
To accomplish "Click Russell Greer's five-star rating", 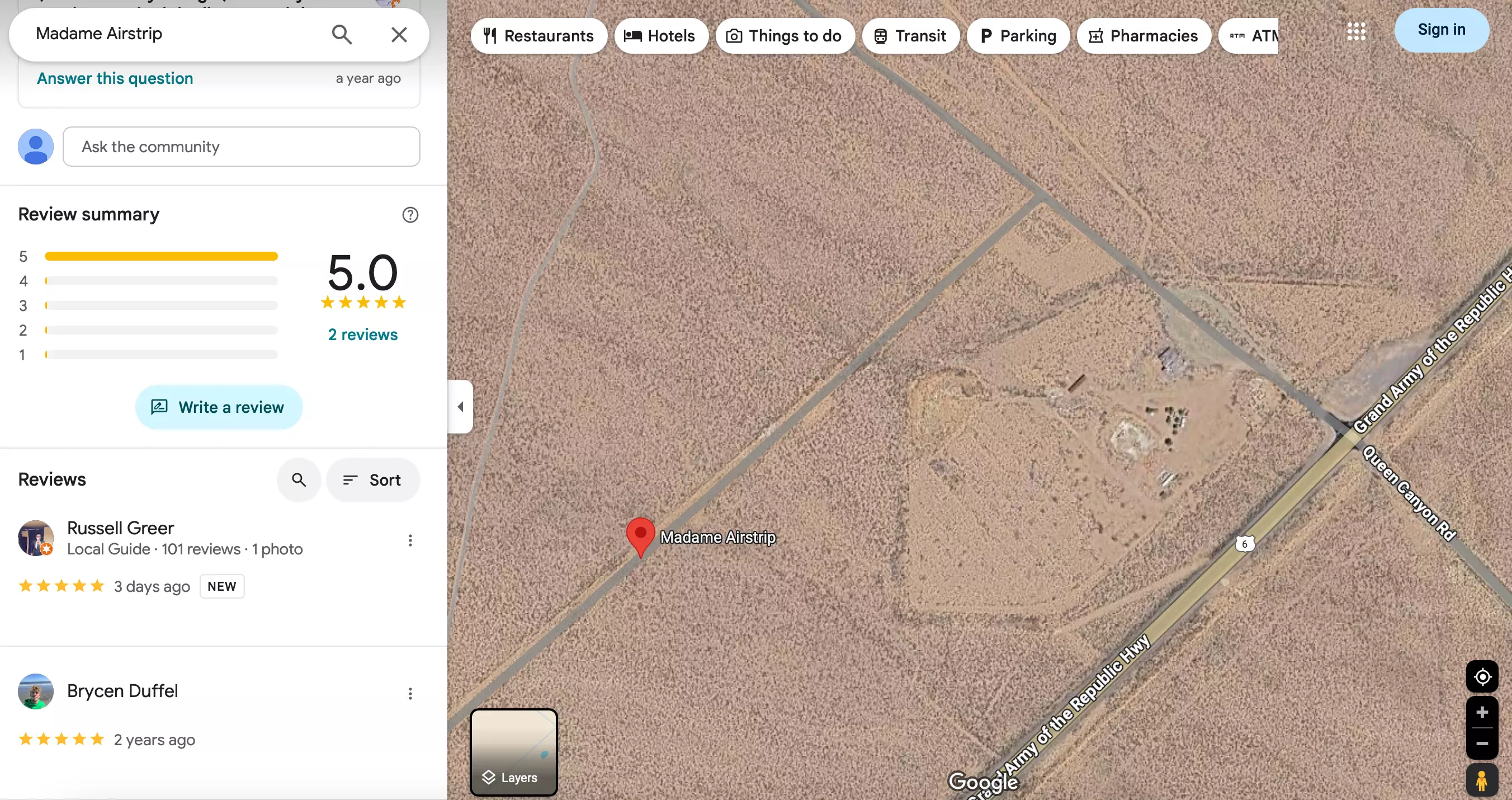I will tap(62, 586).
